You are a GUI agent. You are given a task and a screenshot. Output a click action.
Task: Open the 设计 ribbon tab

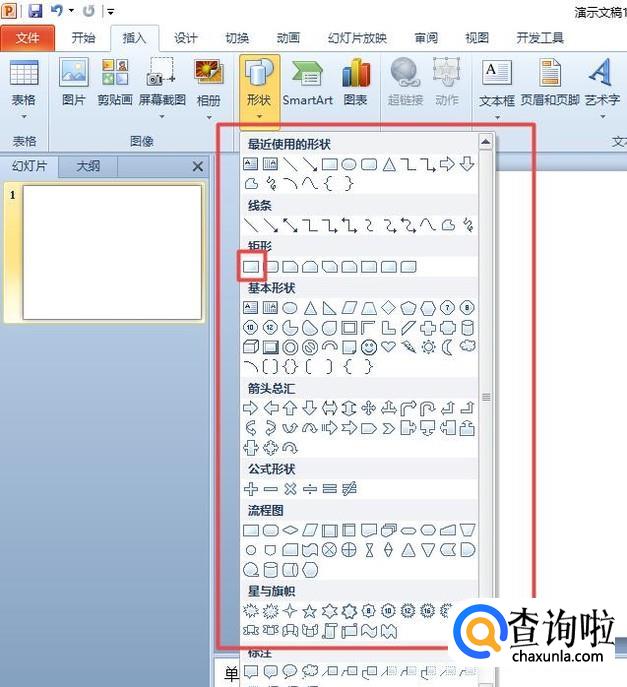(x=186, y=38)
